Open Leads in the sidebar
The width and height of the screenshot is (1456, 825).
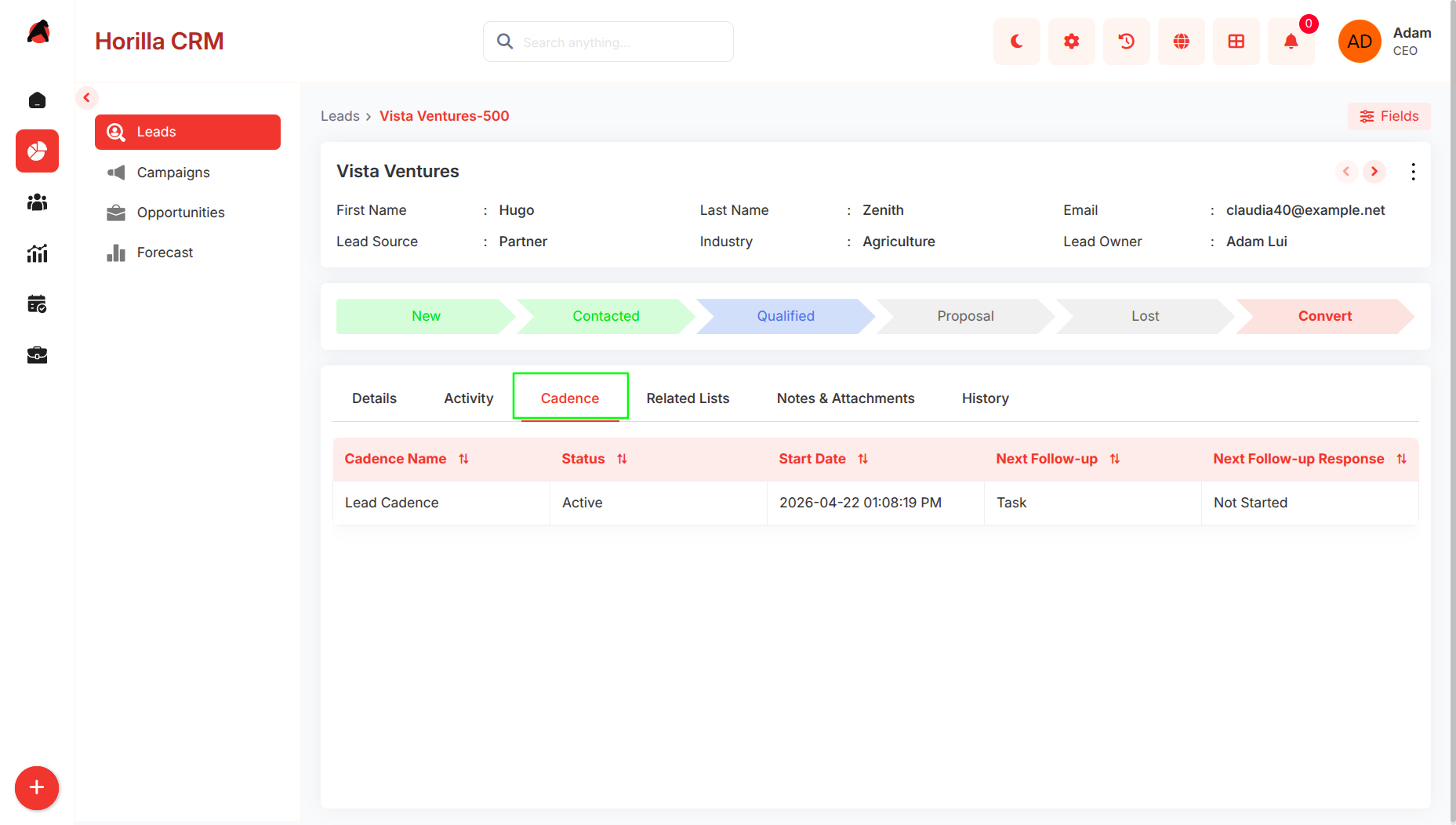click(x=187, y=132)
